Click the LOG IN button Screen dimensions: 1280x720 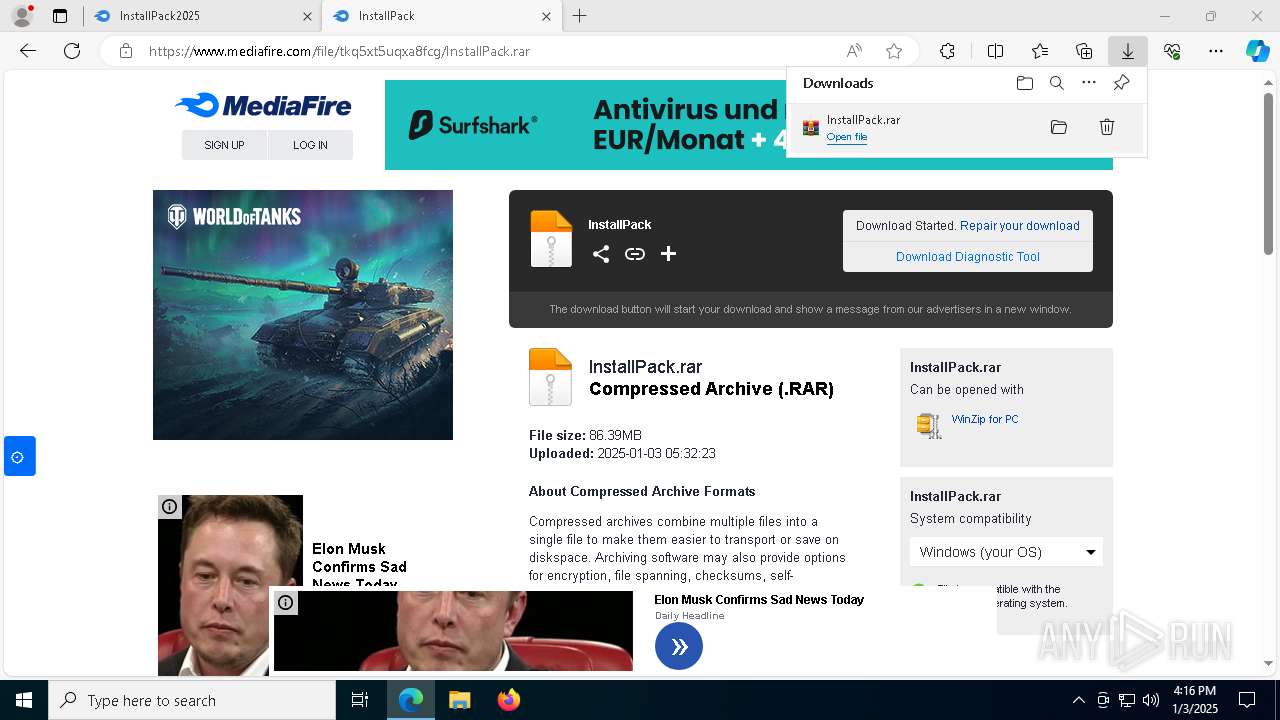310,145
